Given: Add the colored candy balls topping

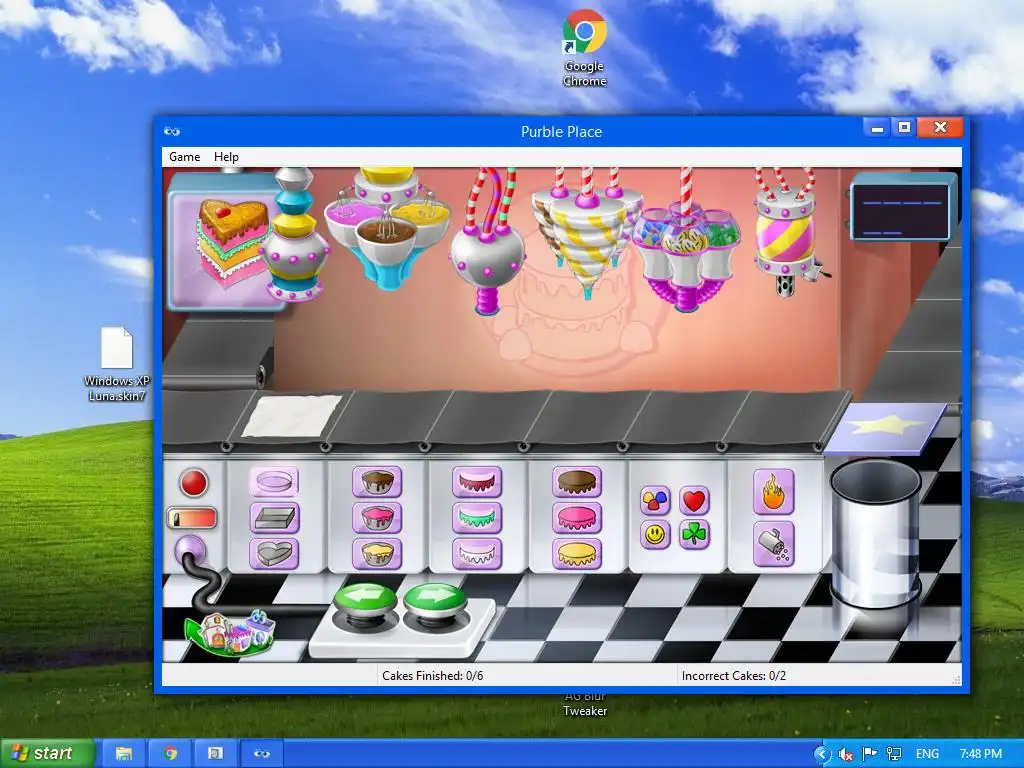Looking at the screenshot, I should (x=656, y=501).
